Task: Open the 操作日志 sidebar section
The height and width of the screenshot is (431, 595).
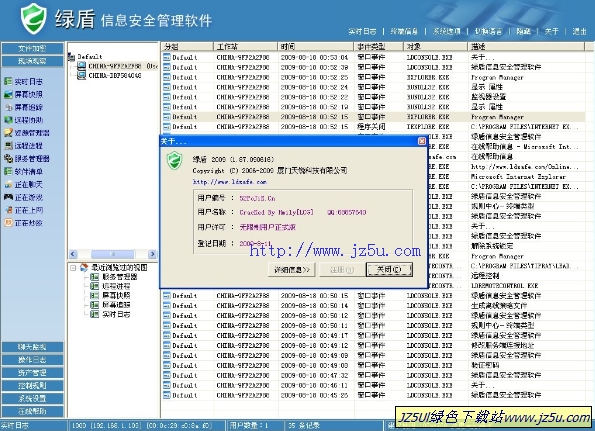Action: point(32,360)
